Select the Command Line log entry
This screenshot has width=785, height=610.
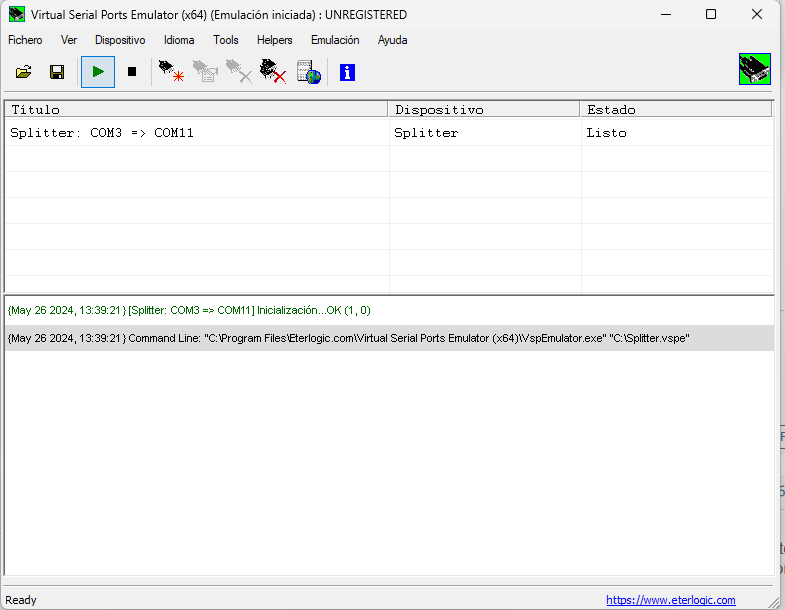pos(348,339)
